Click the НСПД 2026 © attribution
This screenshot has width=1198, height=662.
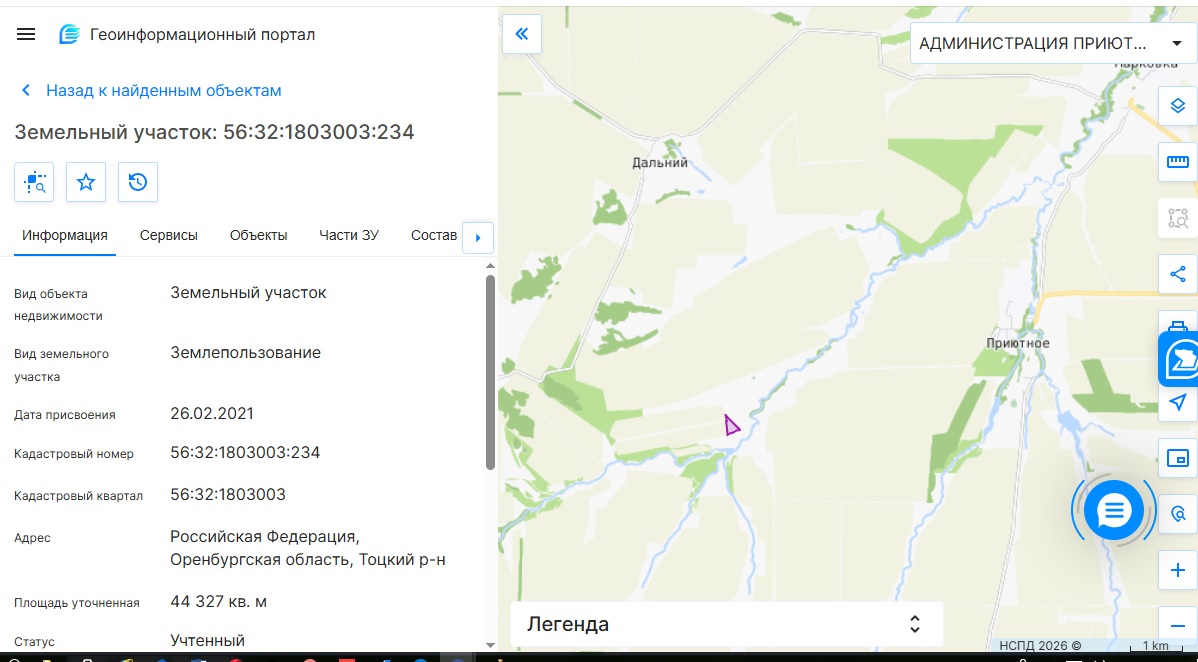pyautogui.click(x=1040, y=646)
